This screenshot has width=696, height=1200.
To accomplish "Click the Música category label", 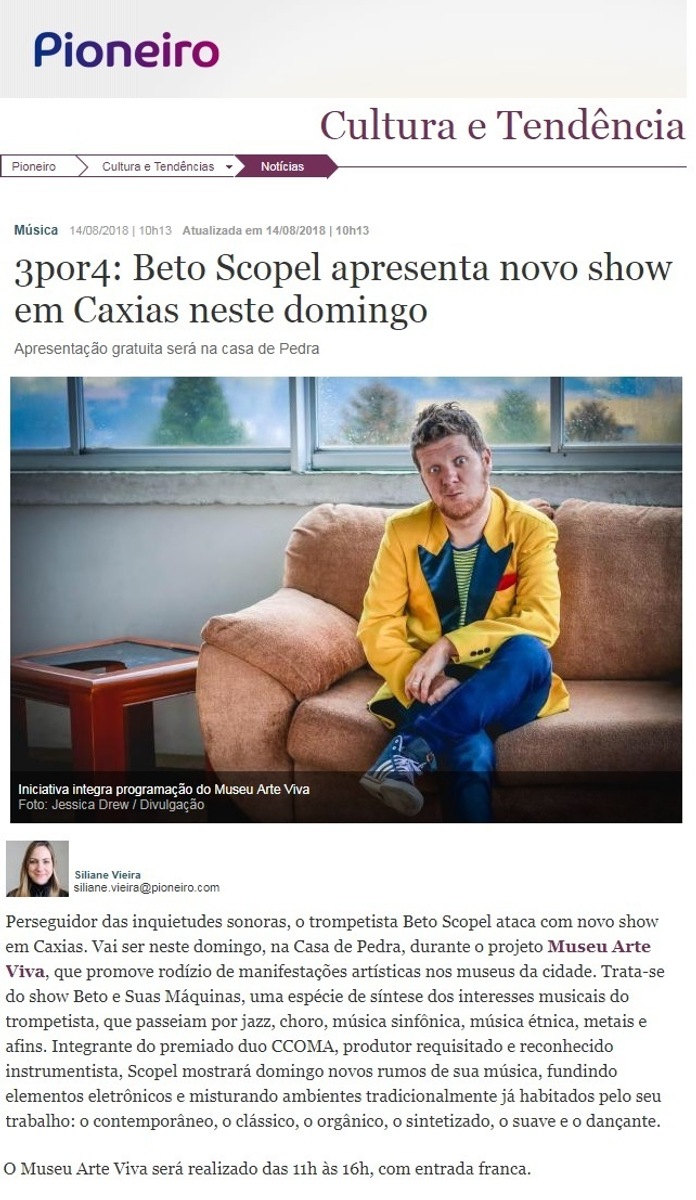I will pos(36,230).
